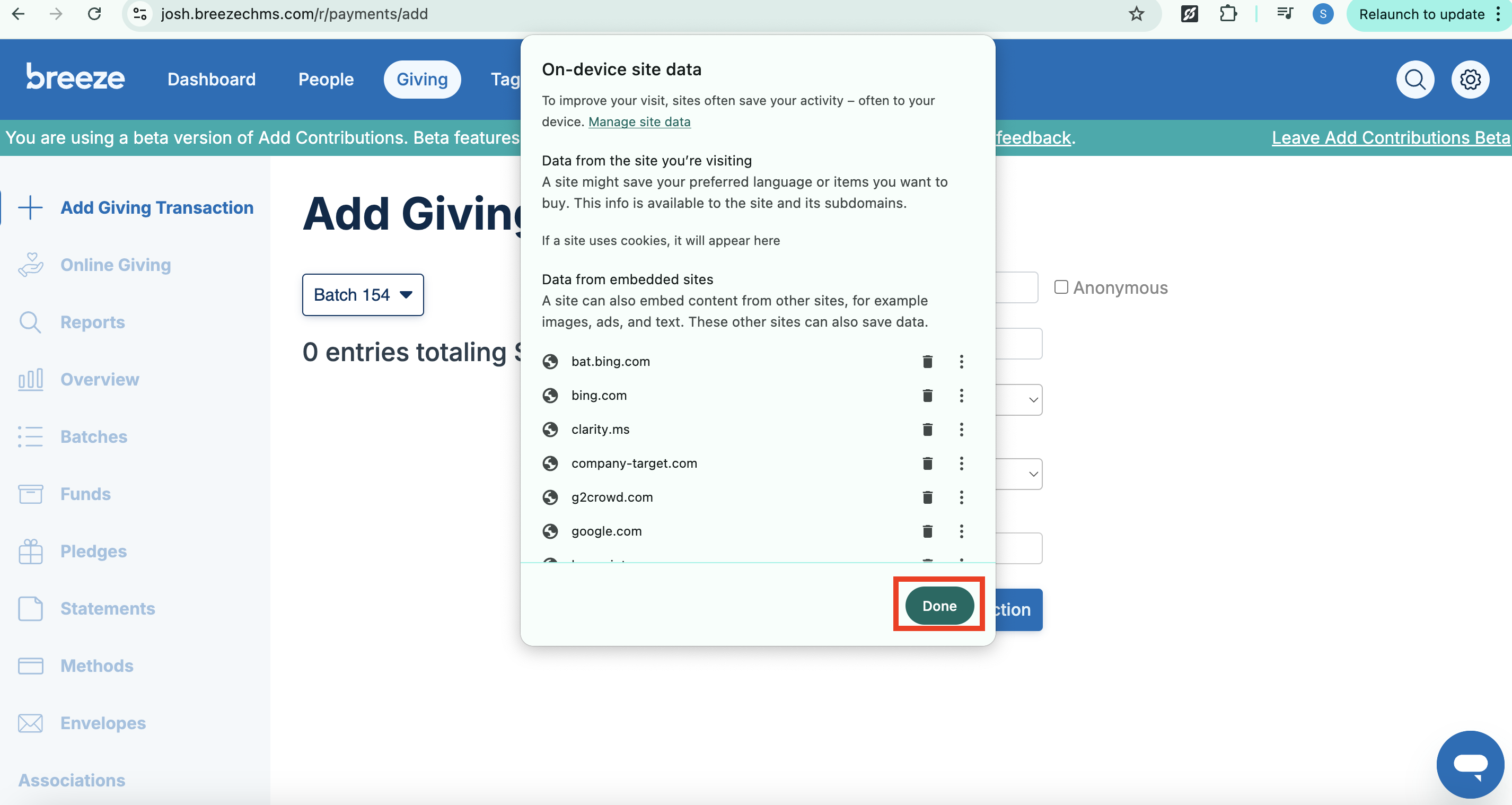Go to Batches in sidebar
This screenshot has width=1512, height=805.
94,437
